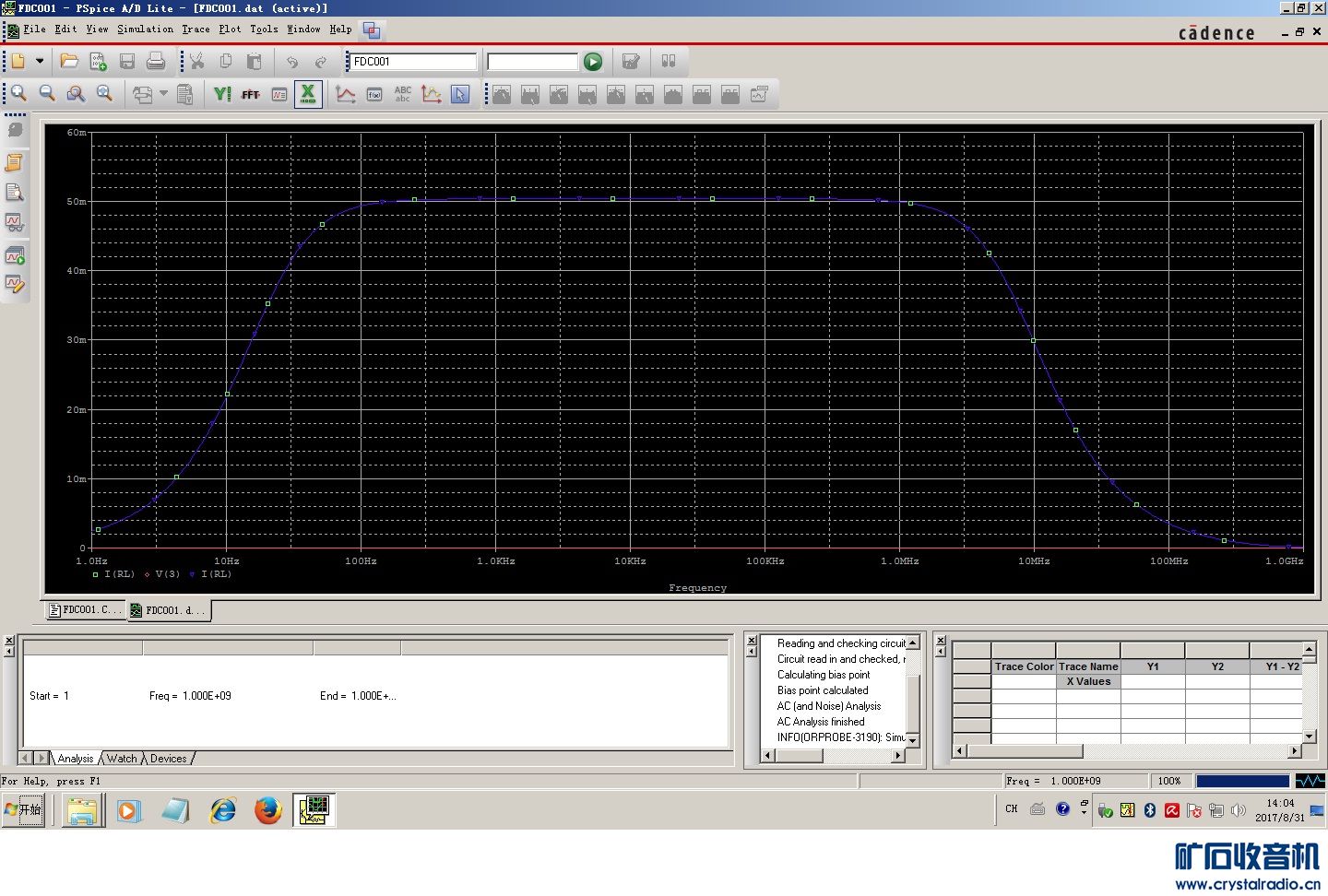This screenshot has width=1328, height=896.
Task: Click the Undo arrow icon
Action: coord(292,61)
